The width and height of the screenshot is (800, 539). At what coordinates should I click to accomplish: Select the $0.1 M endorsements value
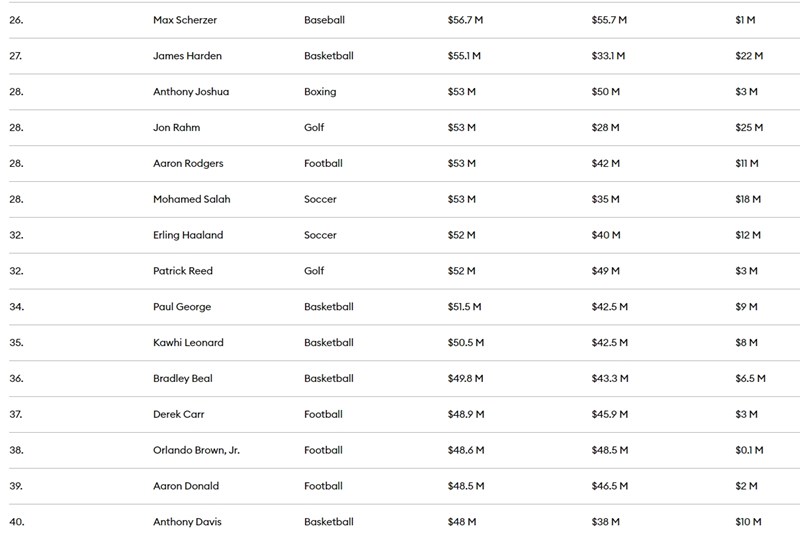point(749,450)
